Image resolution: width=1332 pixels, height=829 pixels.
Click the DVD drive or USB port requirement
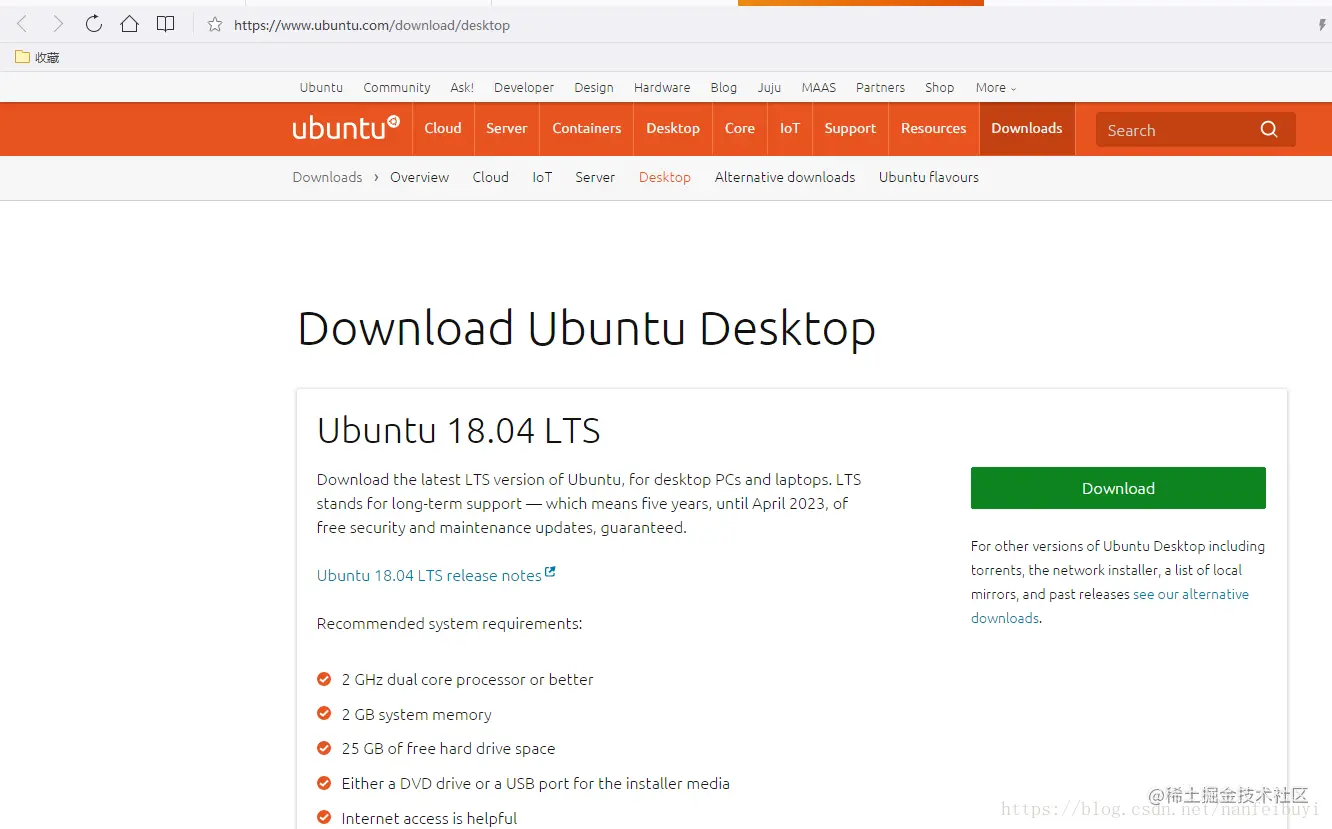coord(535,783)
